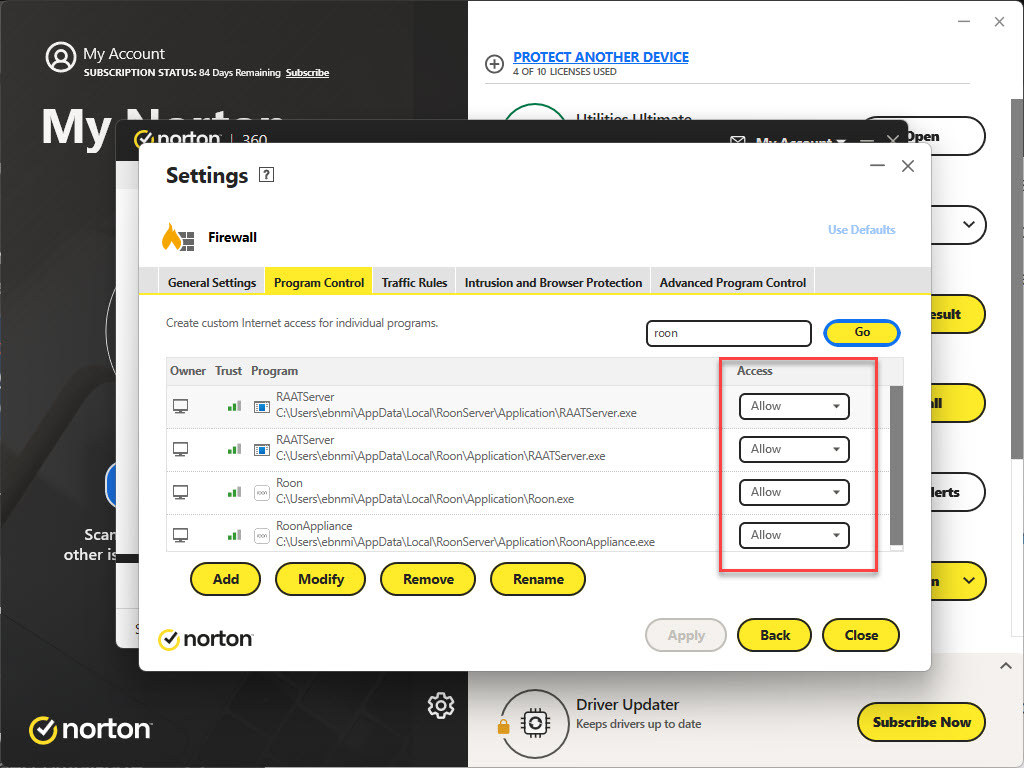This screenshot has width=1024, height=768.
Task: Select the Roon.exe program row text
Action: [x=425, y=491]
